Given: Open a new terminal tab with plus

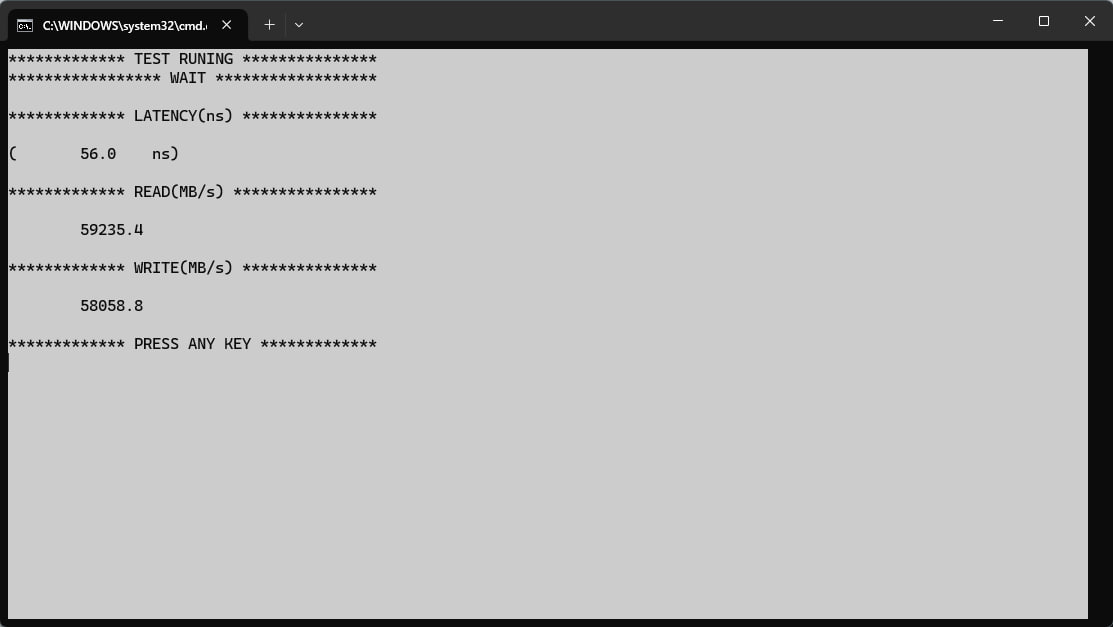Looking at the screenshot, I should coord(269,25).
